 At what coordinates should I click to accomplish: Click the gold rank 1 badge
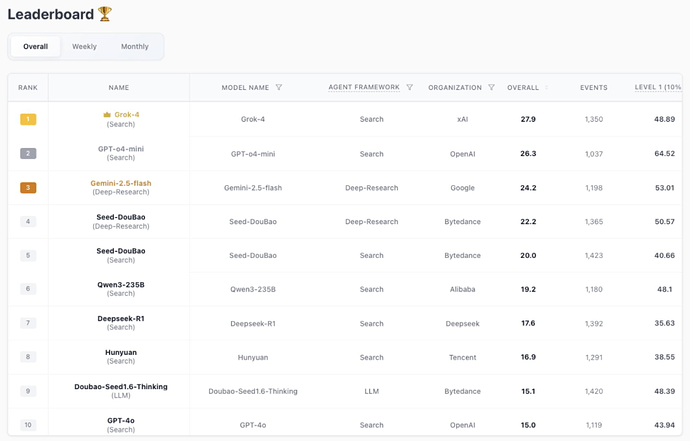coord(28,120)
